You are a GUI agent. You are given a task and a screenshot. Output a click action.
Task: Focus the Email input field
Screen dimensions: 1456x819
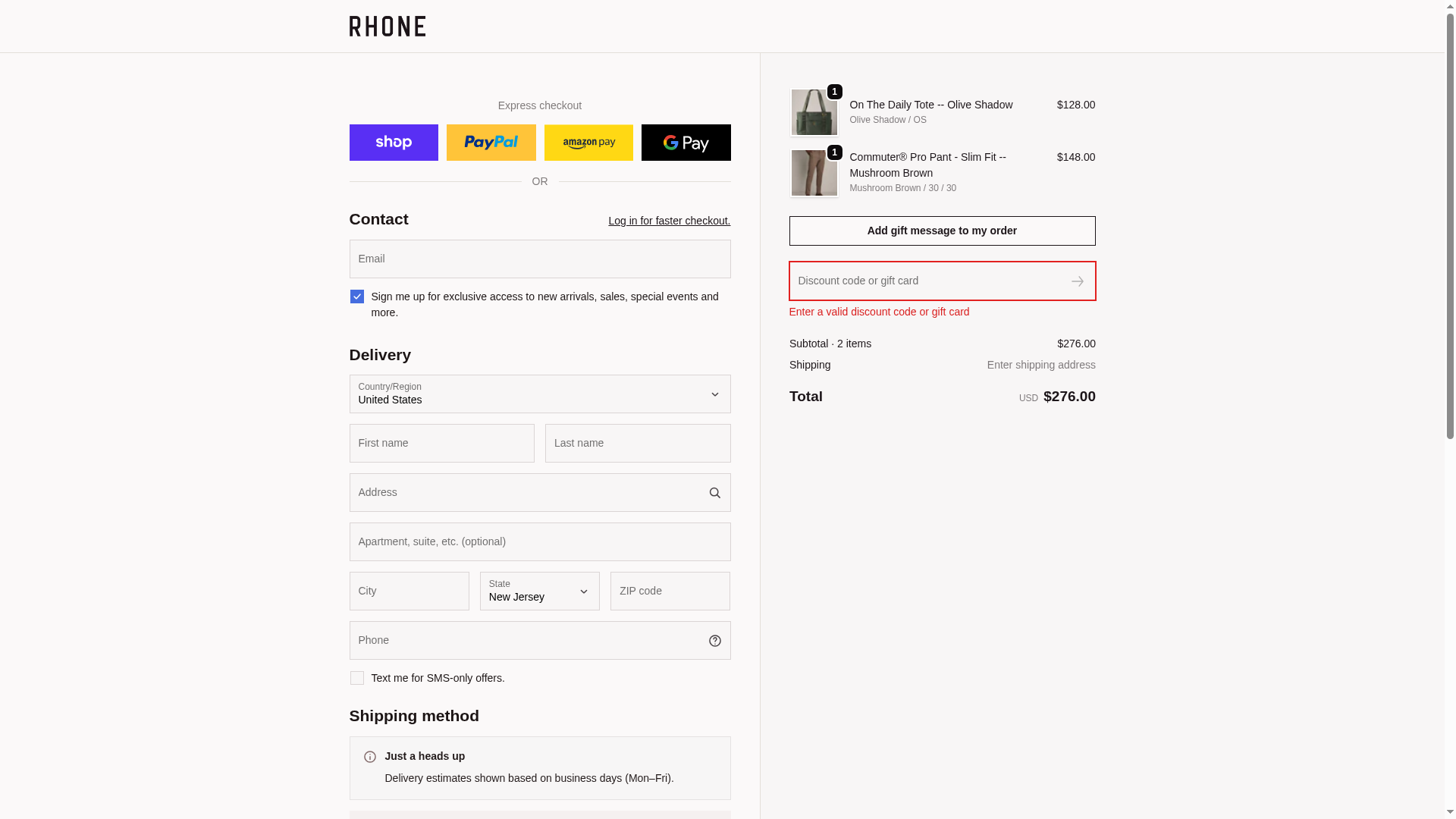point(539,259)
